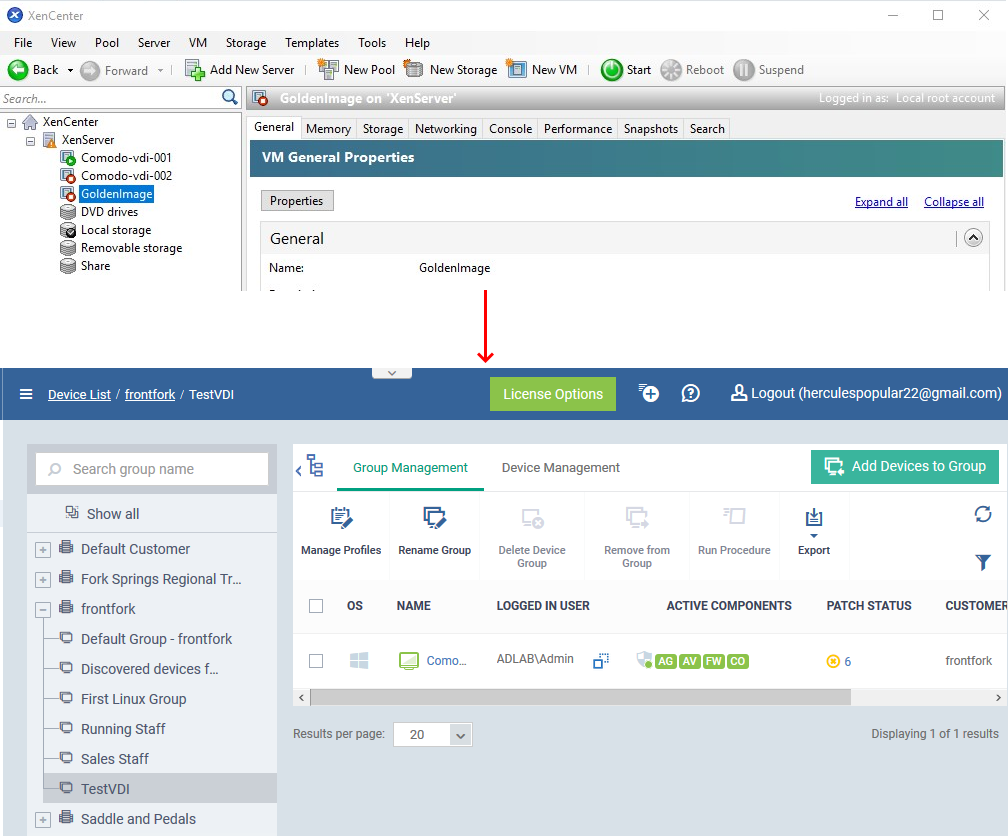Viewport: 1008px width, 837px height.
Task: Collapse the header panel chevron
Action: (392, 373)
